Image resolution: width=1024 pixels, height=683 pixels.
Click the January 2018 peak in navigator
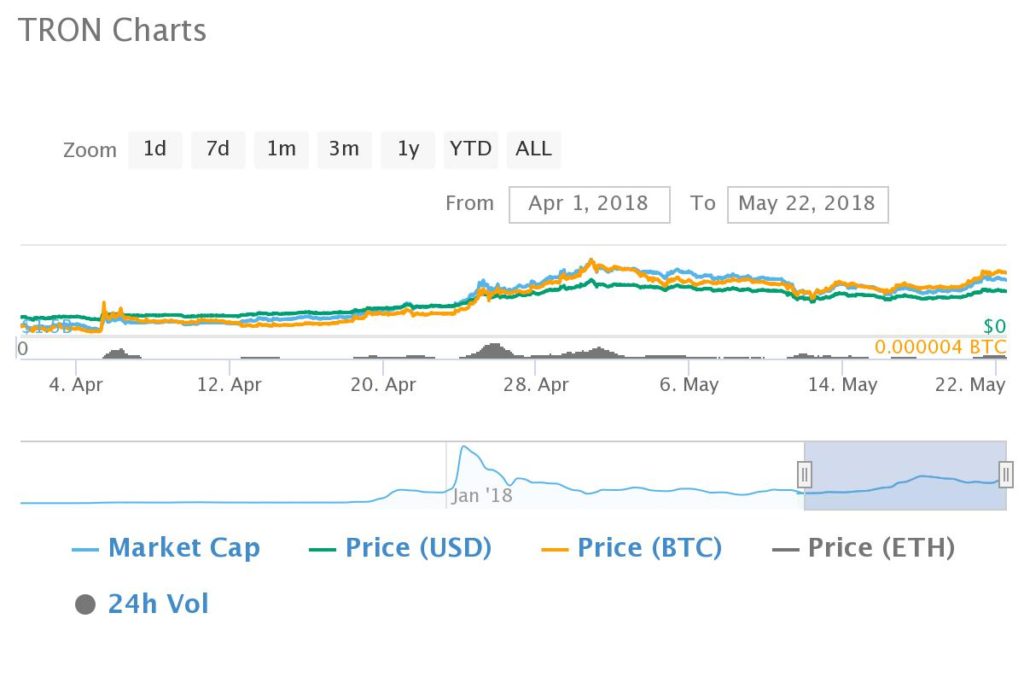464,448
